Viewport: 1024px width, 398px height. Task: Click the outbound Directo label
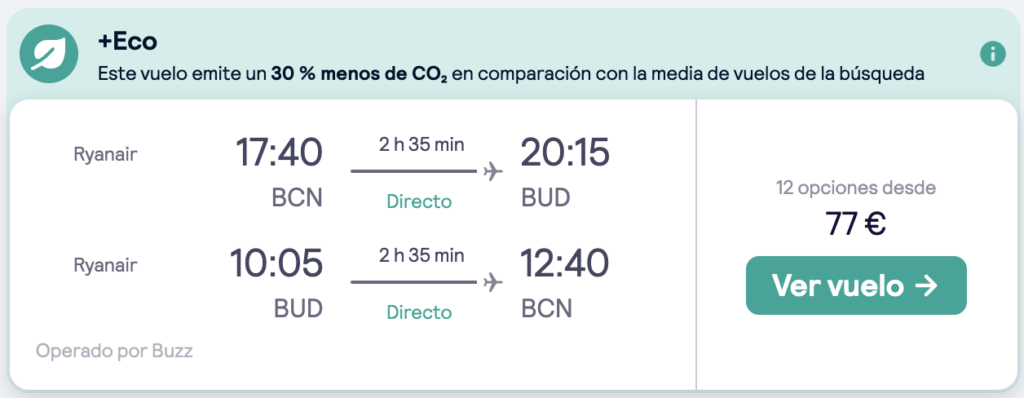coord(419,201)
